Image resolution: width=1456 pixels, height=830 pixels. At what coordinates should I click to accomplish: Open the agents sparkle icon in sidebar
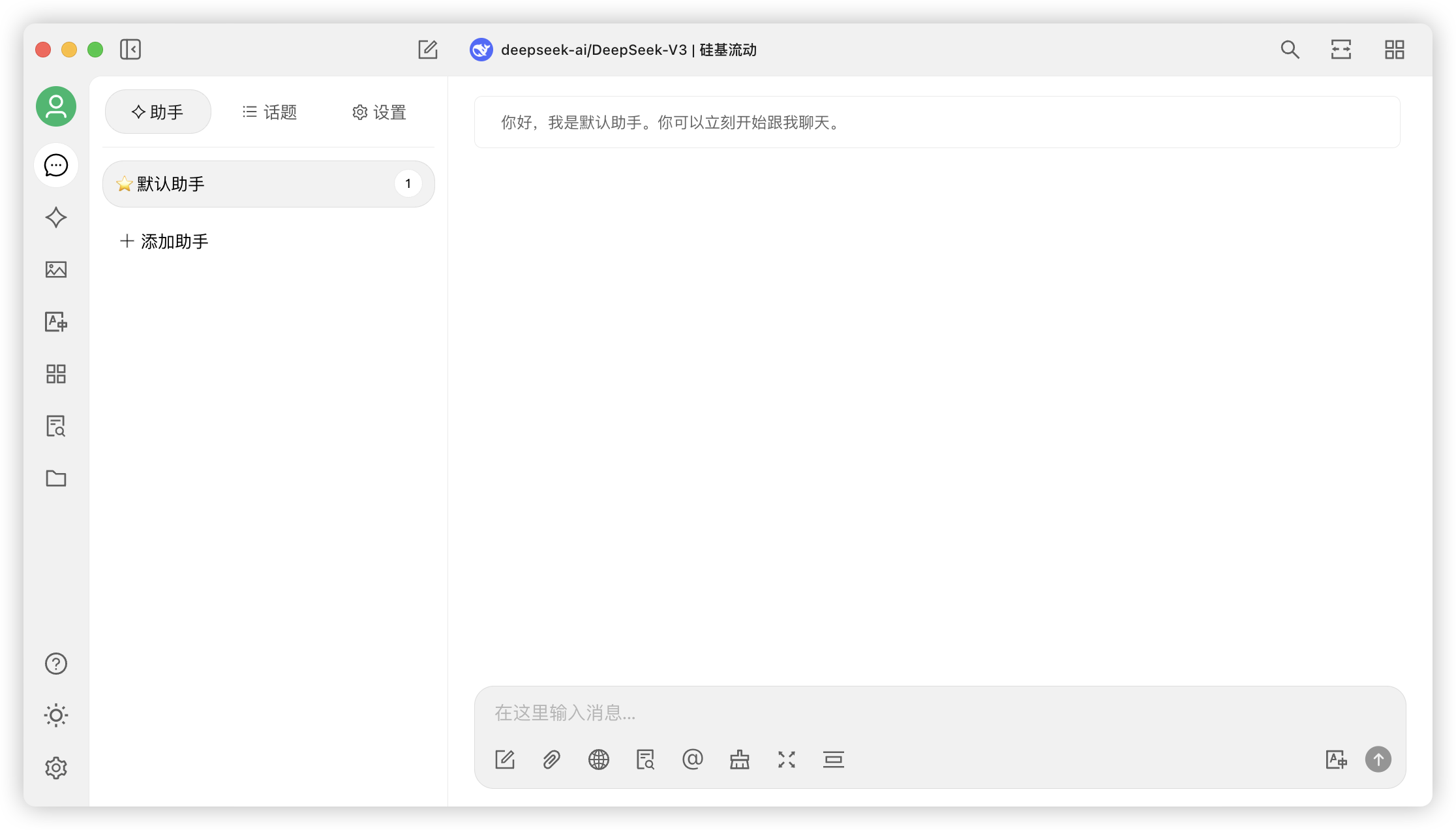(56, 217)
